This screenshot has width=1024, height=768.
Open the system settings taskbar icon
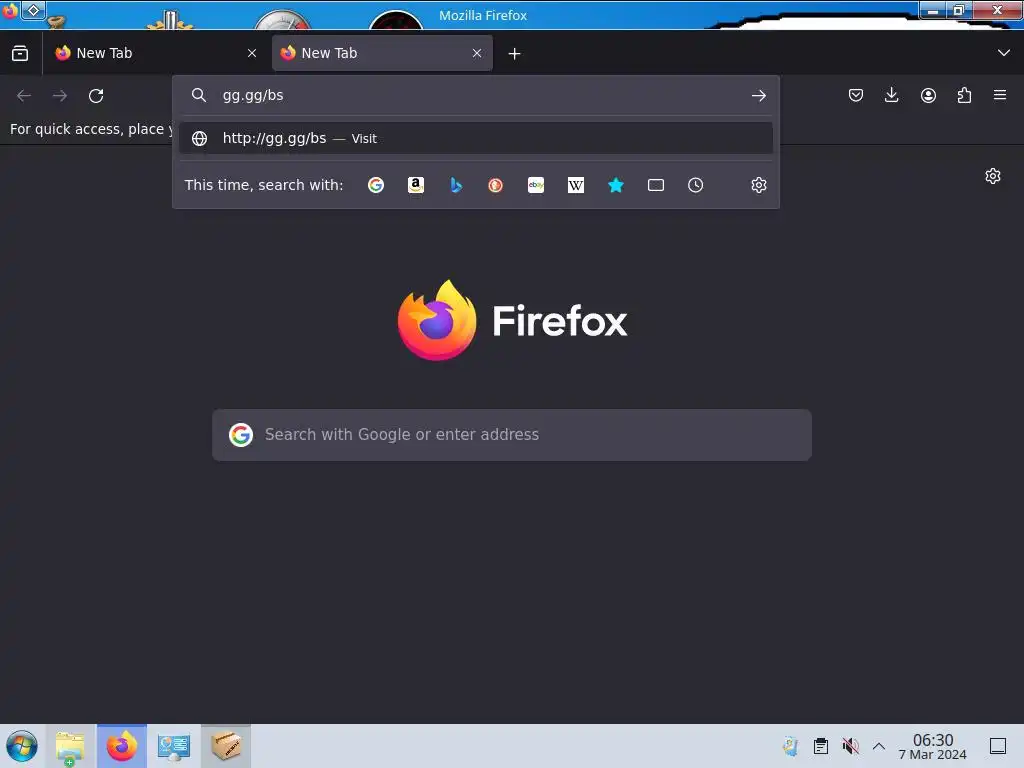(174, 746)
